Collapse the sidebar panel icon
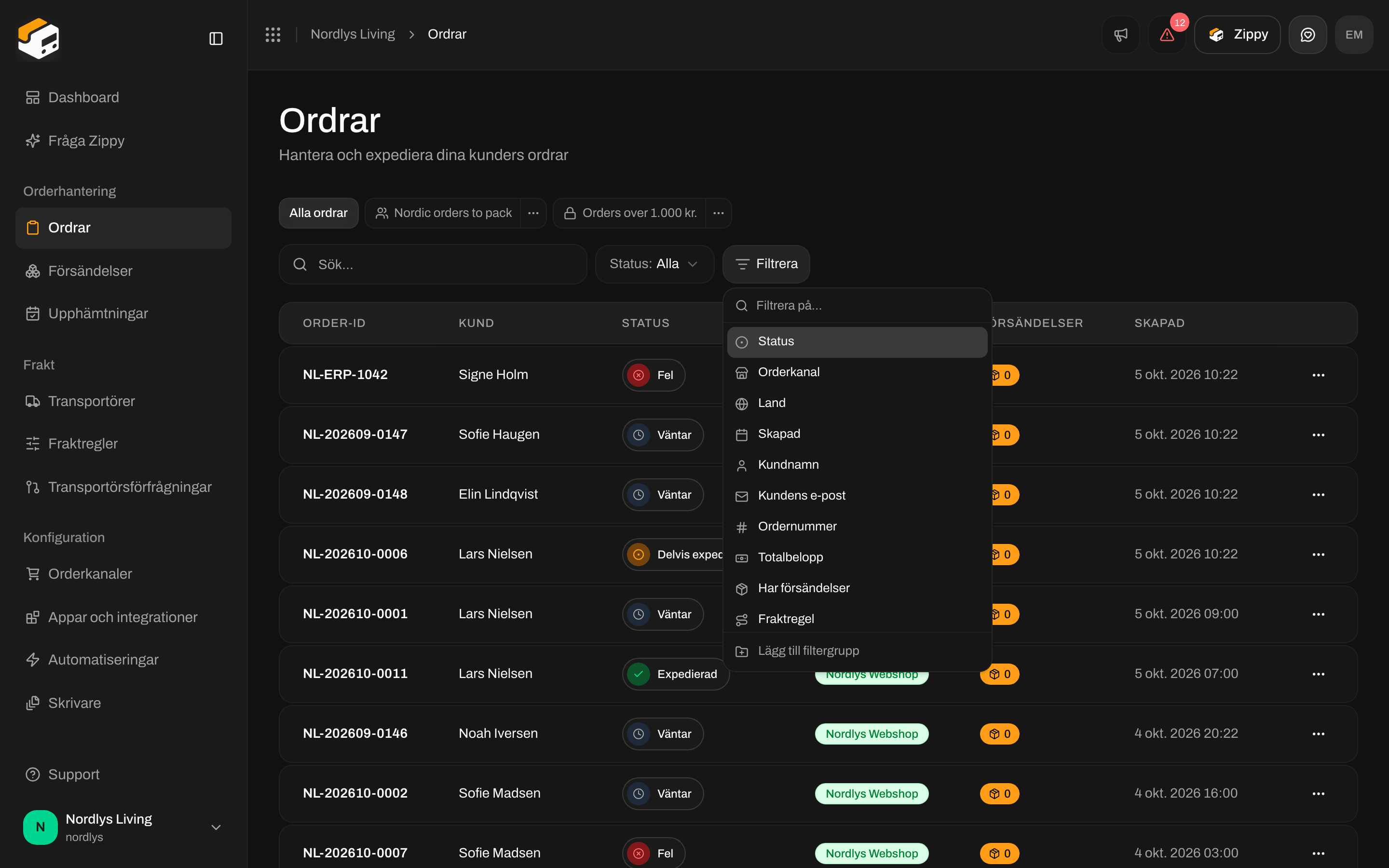The width and height of the screenshot is (1389, 868). pos(216,39)
